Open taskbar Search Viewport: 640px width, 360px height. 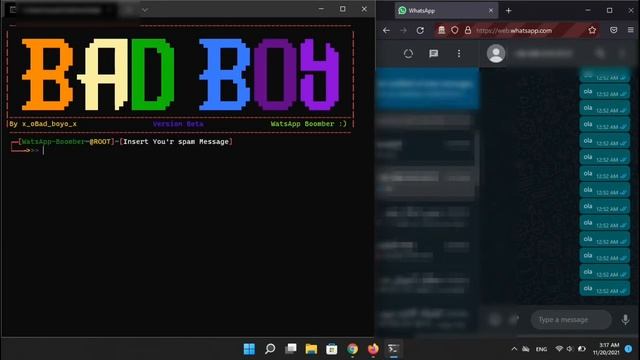coord(270,349)
